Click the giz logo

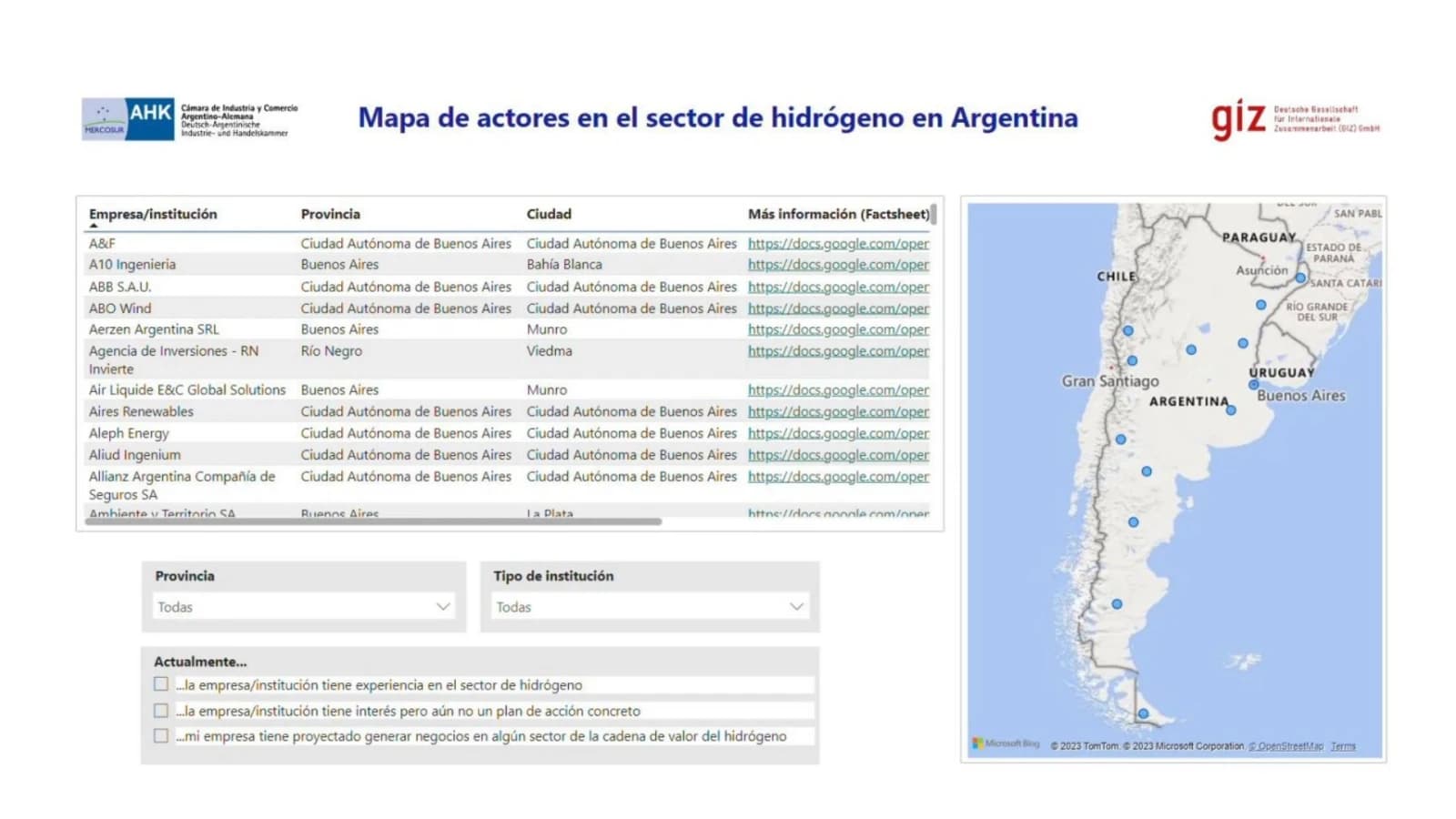[x=1296, y=119]
